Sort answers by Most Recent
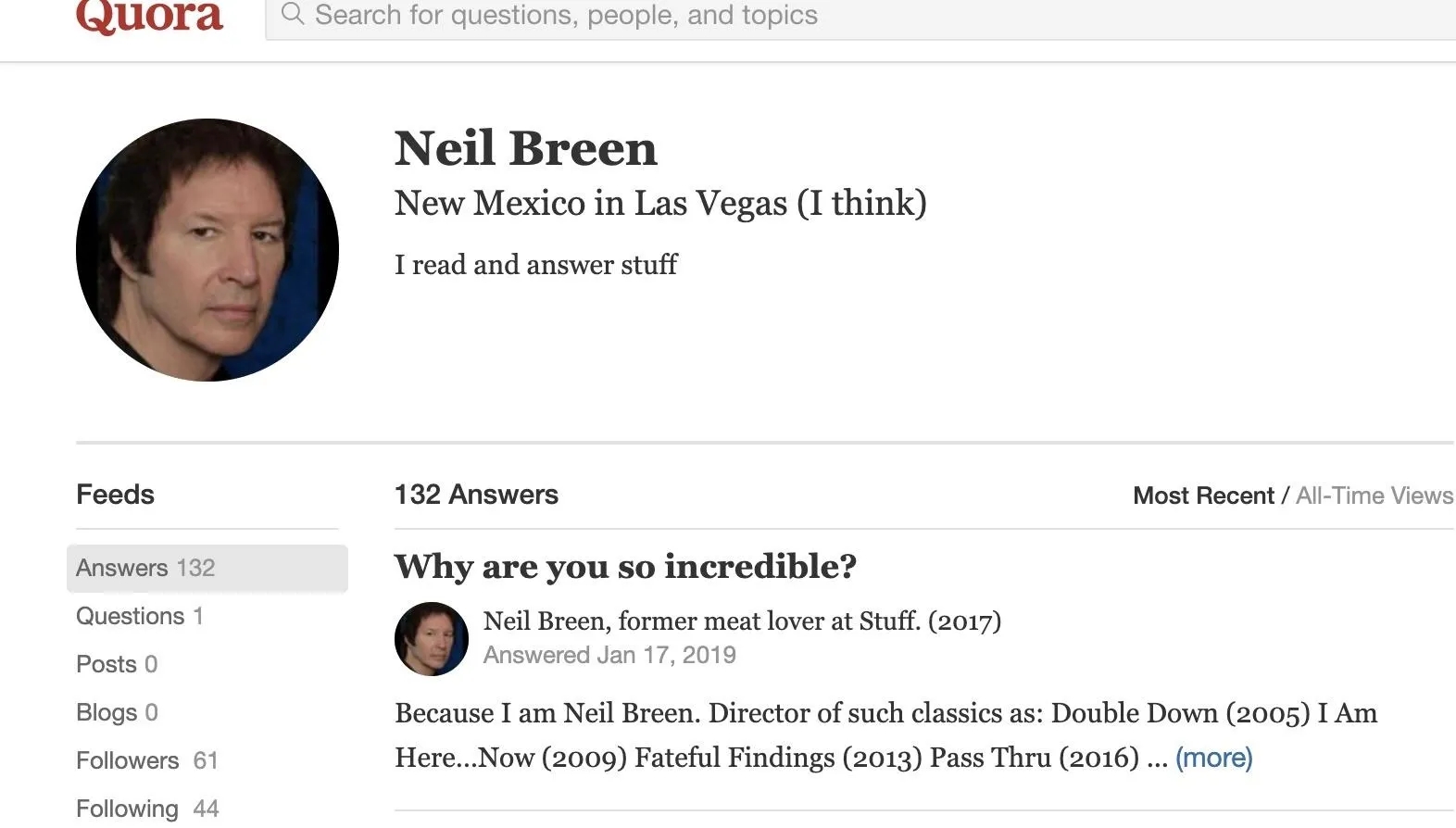Screen dimensions: 1456x828 click(x=1203, y=496)
